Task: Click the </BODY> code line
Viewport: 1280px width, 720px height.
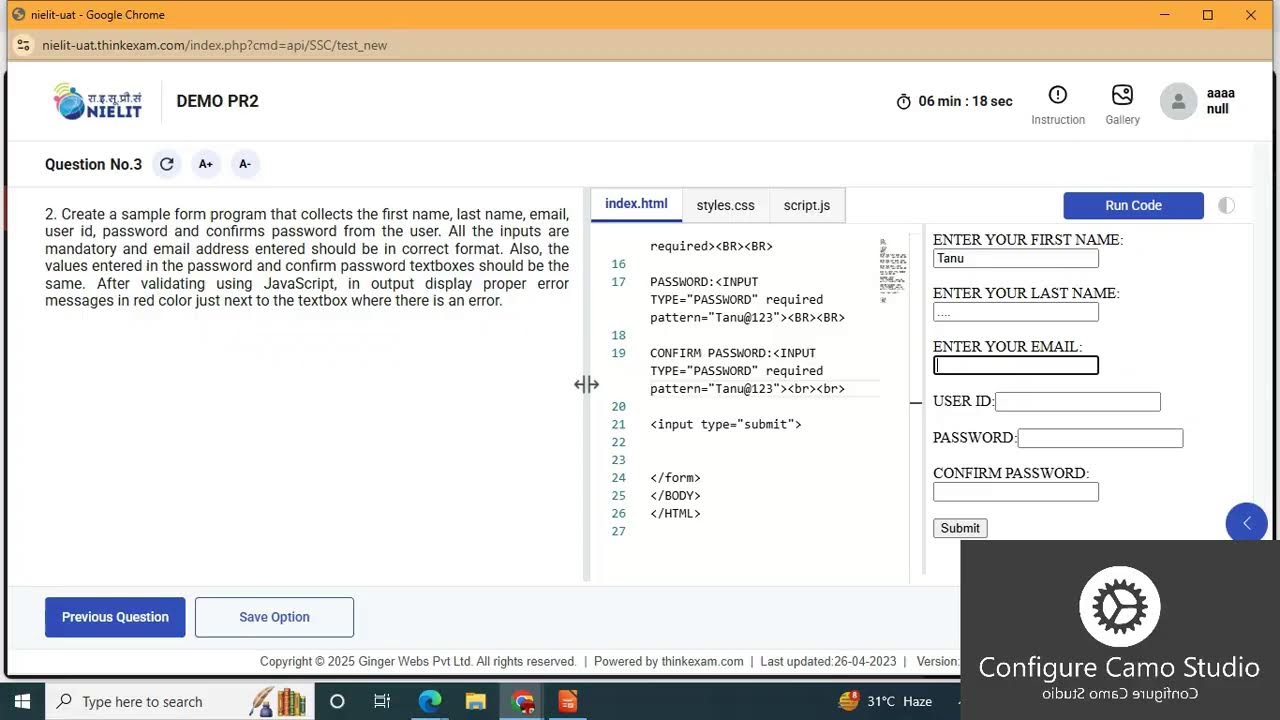Action: (x=675, y=496)
